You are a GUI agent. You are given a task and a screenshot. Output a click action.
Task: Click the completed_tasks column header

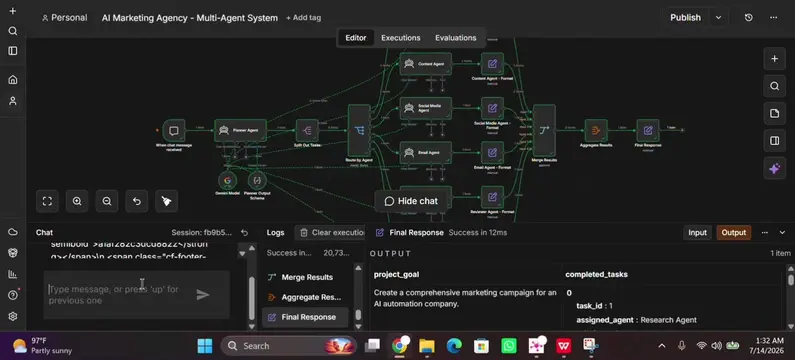(596, 274)
